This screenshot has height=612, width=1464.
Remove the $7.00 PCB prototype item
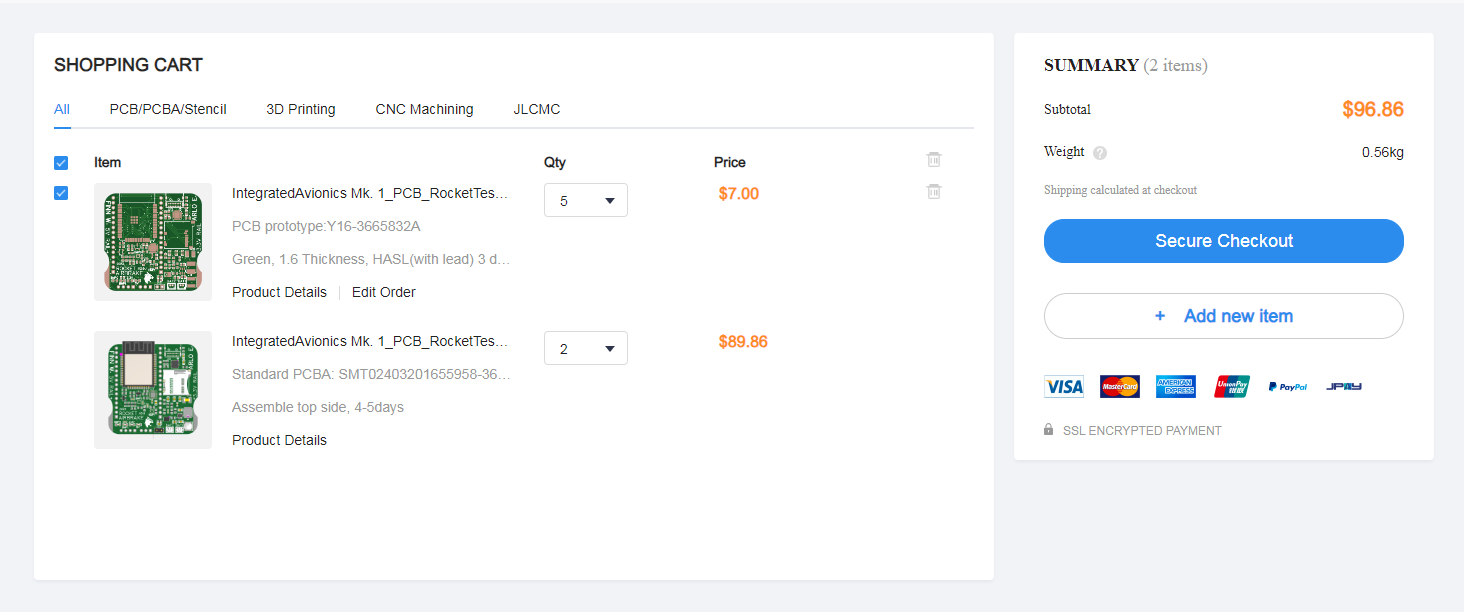tap(934, 191)
